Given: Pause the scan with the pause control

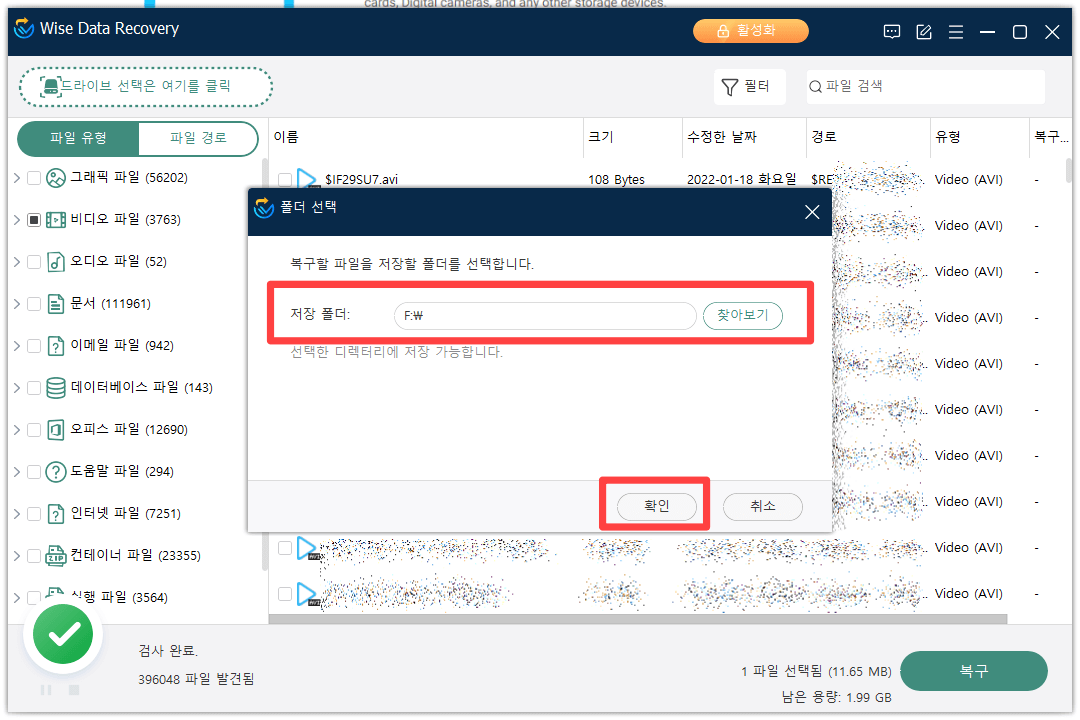Looking at the screenshot, I should tap(44, 690).
